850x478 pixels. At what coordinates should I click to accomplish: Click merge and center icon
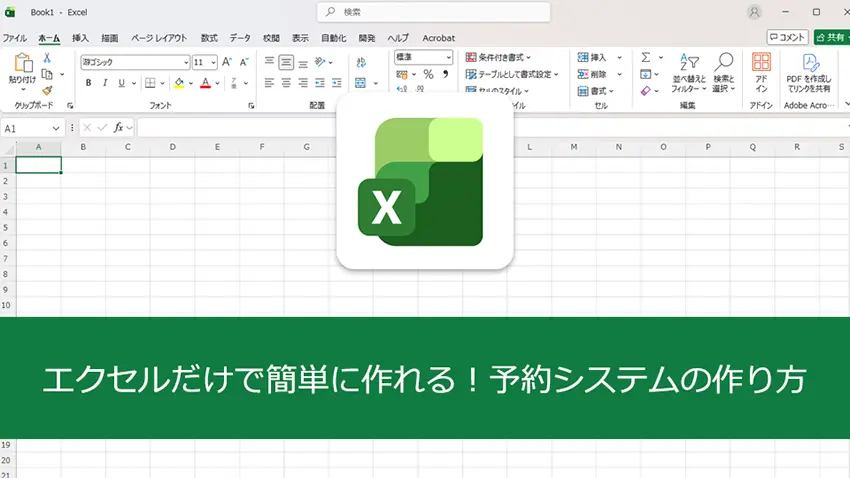click(x=360, y=83)
